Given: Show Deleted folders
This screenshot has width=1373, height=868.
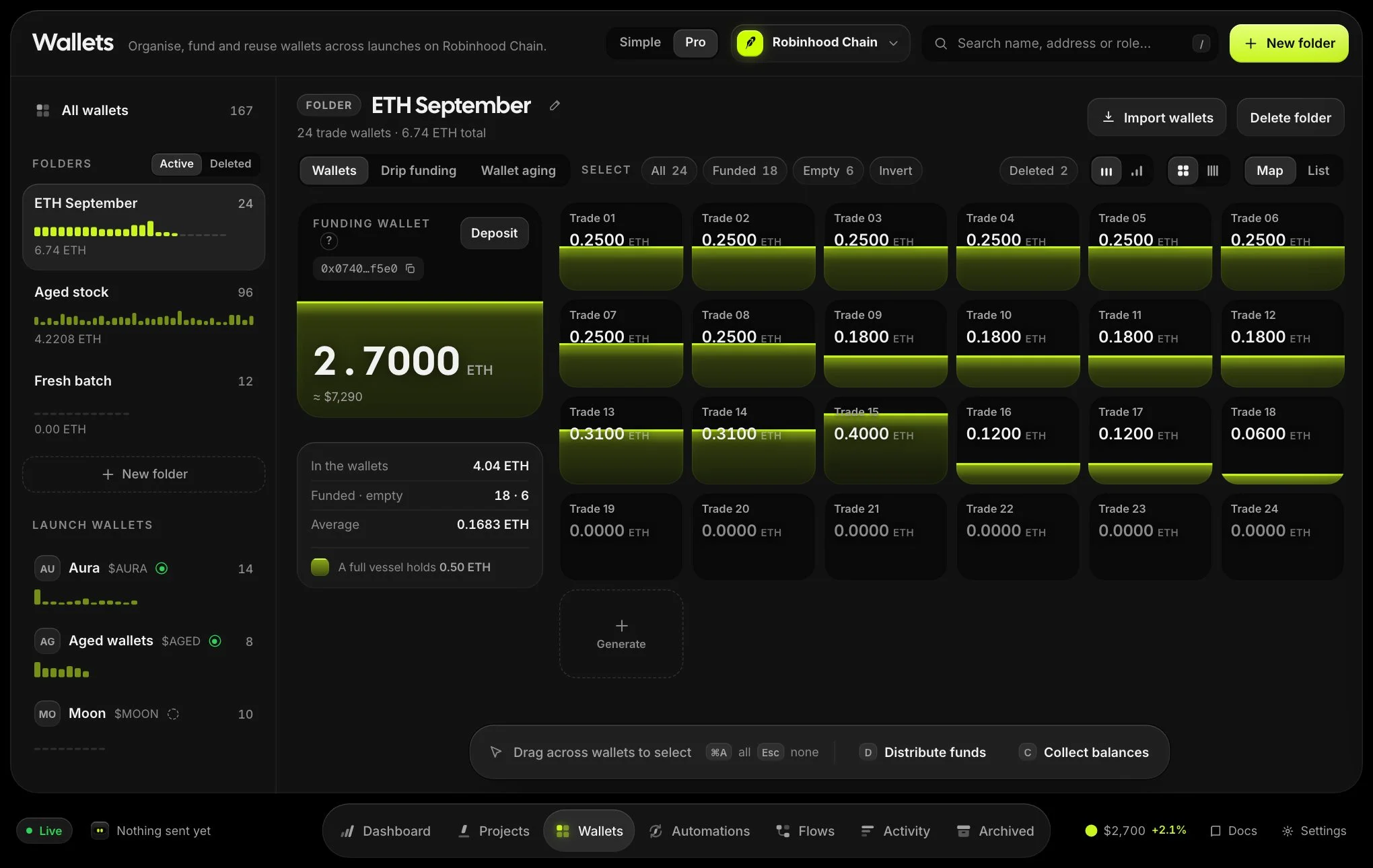Looking at the screenshot, I should (230, 164).
